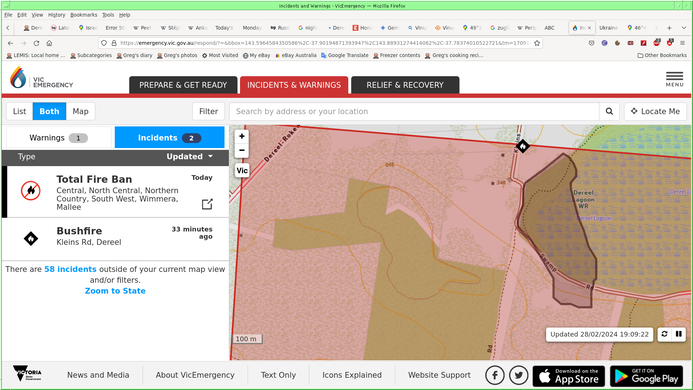
Task: Open a new browser tab
Action: [669, 27]
